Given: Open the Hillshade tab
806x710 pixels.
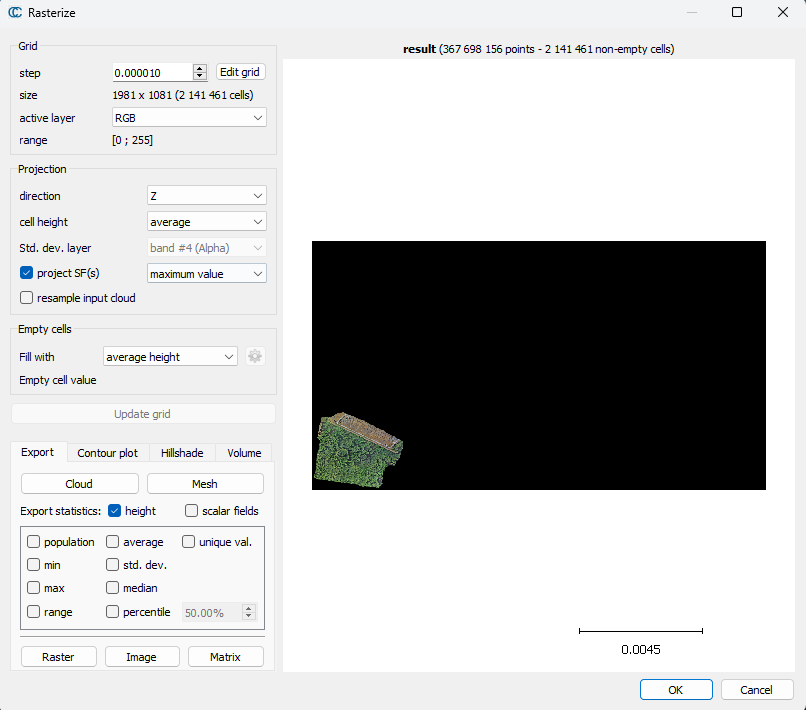Looking at the screenshot, I should [x=182, y=453].
